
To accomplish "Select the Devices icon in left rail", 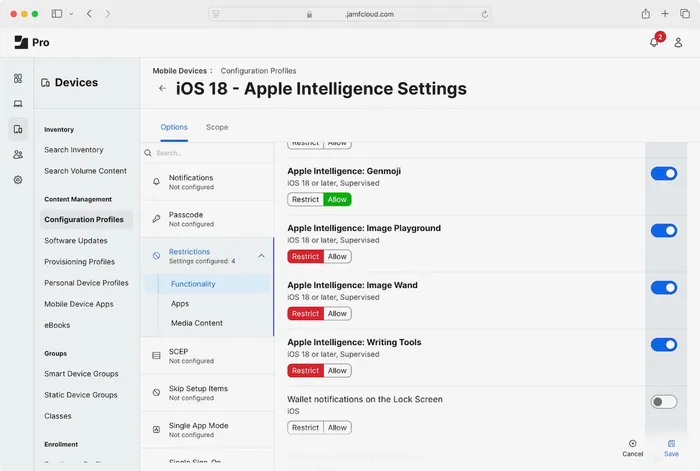I will pyautogui.click(x=18, y=129).
